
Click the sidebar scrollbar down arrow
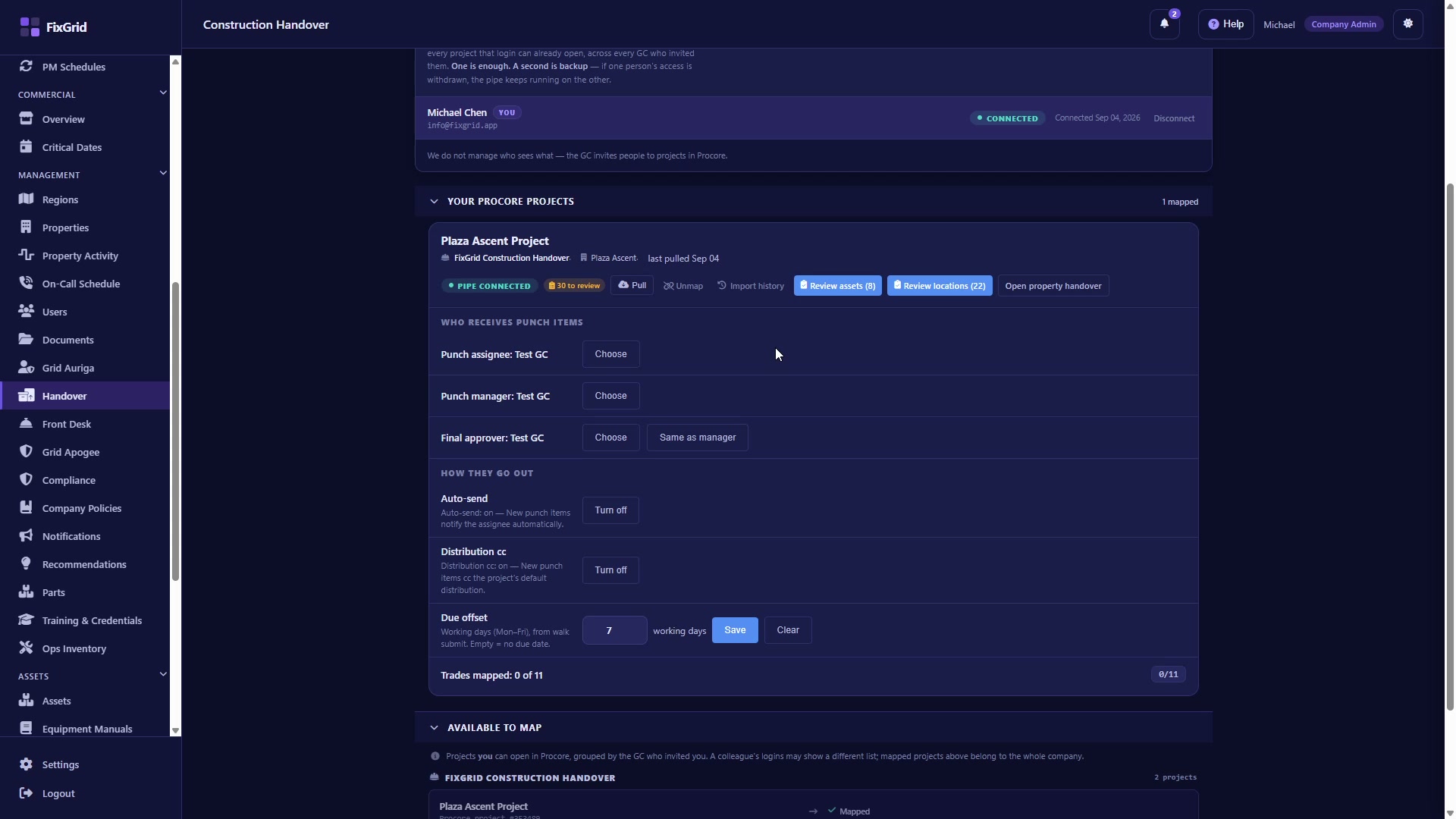click(x=175, y=731)
